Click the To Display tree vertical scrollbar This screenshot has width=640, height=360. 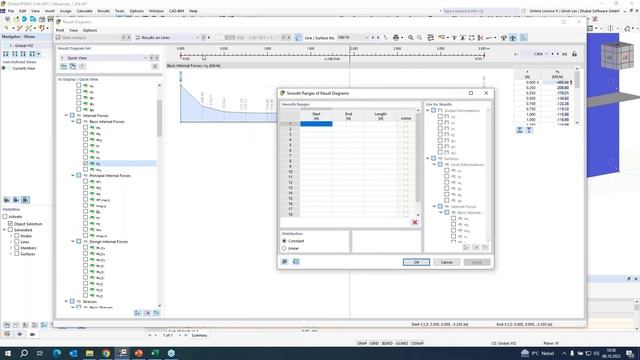(159, 195)
